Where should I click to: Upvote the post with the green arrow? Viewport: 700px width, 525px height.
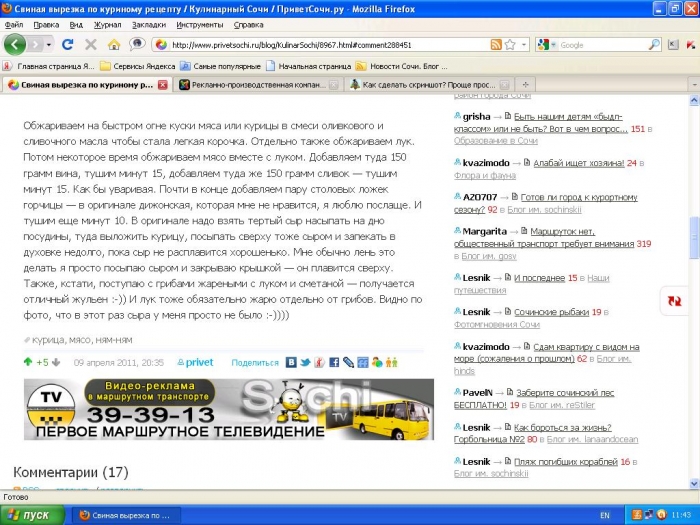click(28, 362)
